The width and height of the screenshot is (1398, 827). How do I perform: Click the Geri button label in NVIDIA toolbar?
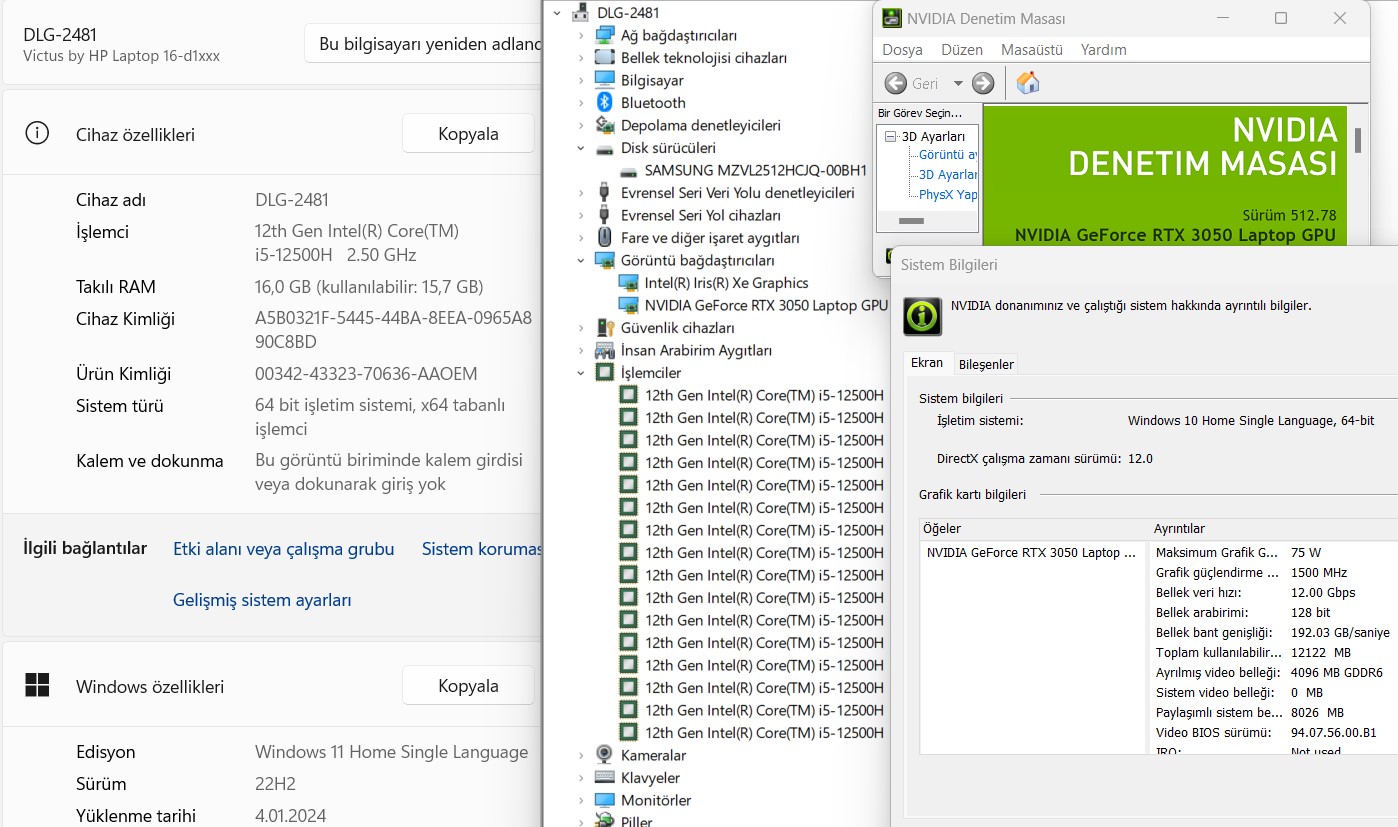pos(925,84)
